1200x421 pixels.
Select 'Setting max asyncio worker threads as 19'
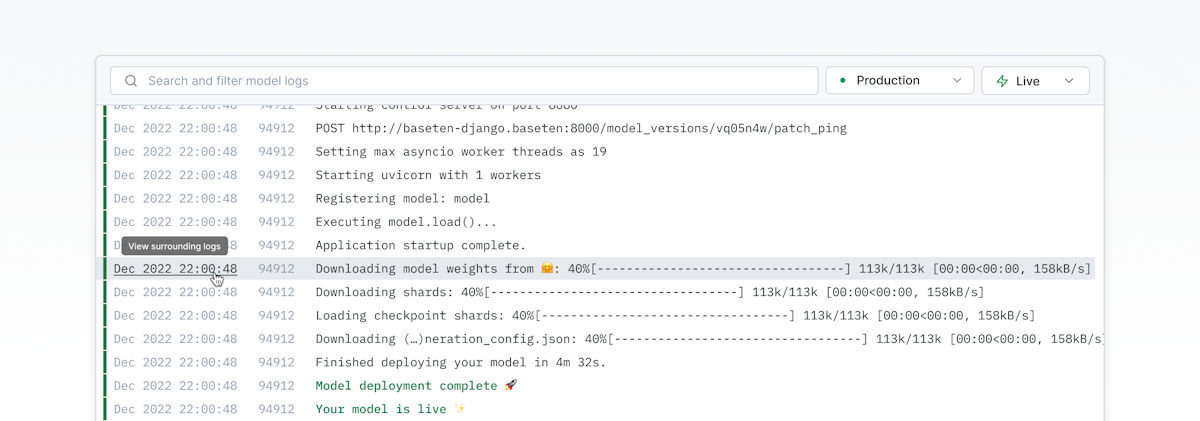pos(461,152)
